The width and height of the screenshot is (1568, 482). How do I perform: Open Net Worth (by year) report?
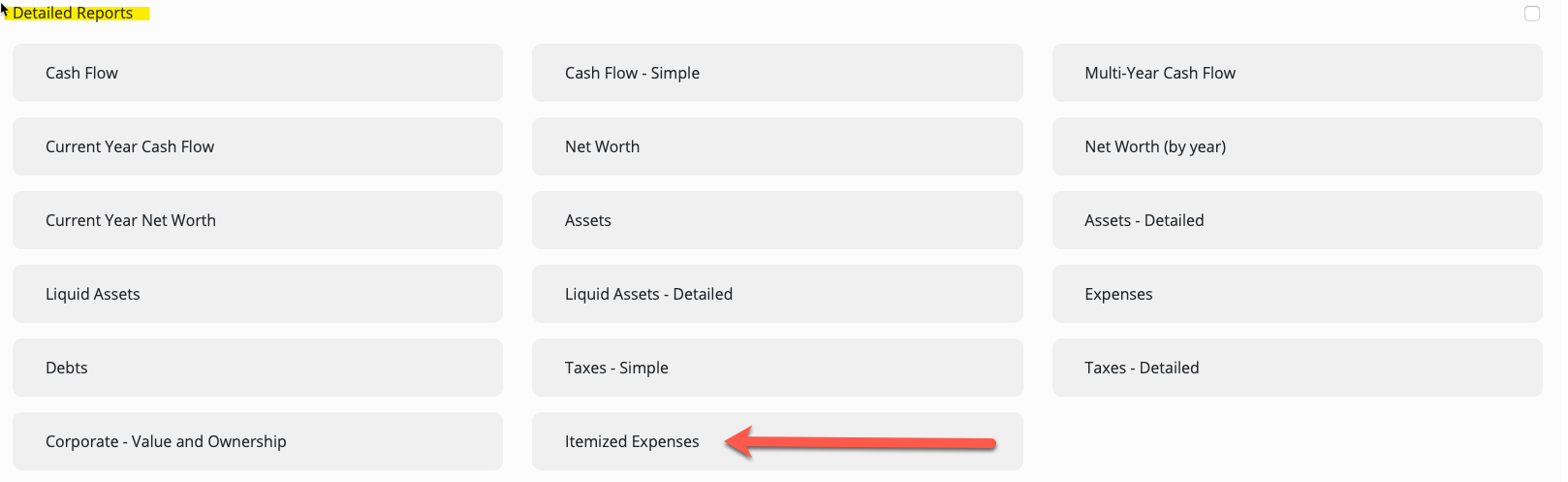click(x=1297, y=146)
